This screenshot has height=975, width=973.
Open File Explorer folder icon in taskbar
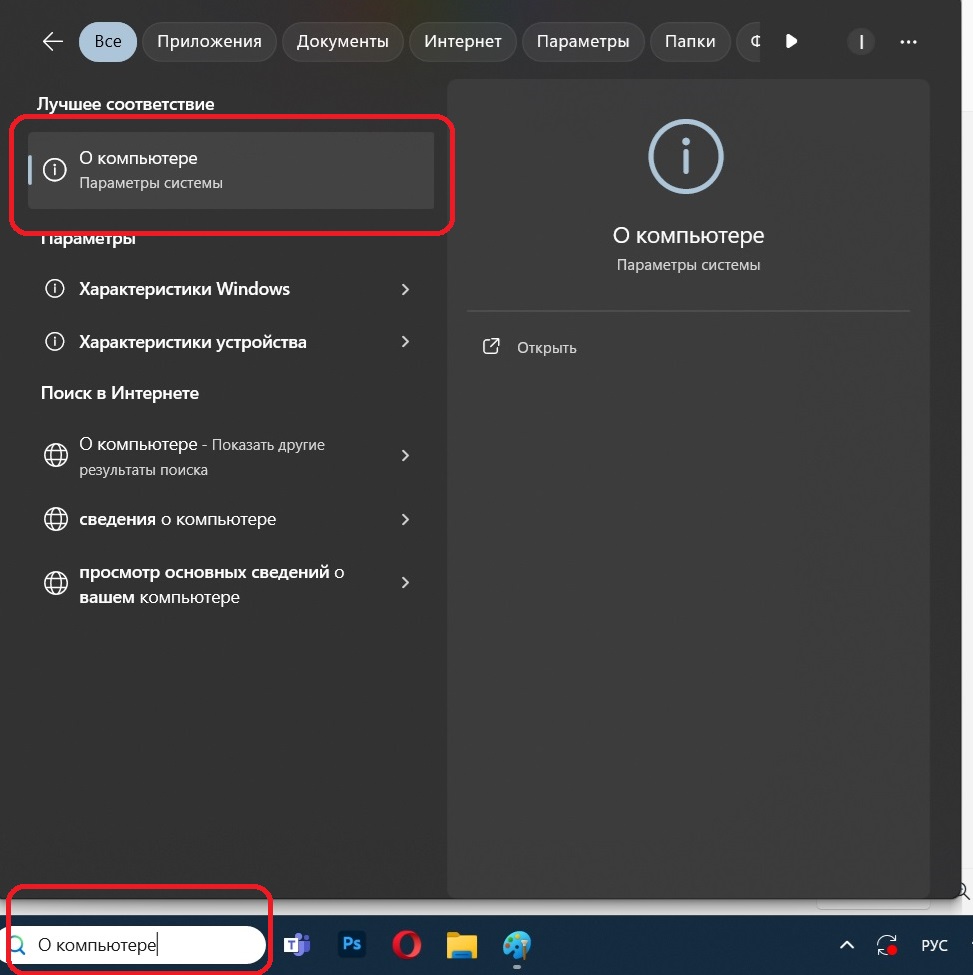[x=461, y=944]
